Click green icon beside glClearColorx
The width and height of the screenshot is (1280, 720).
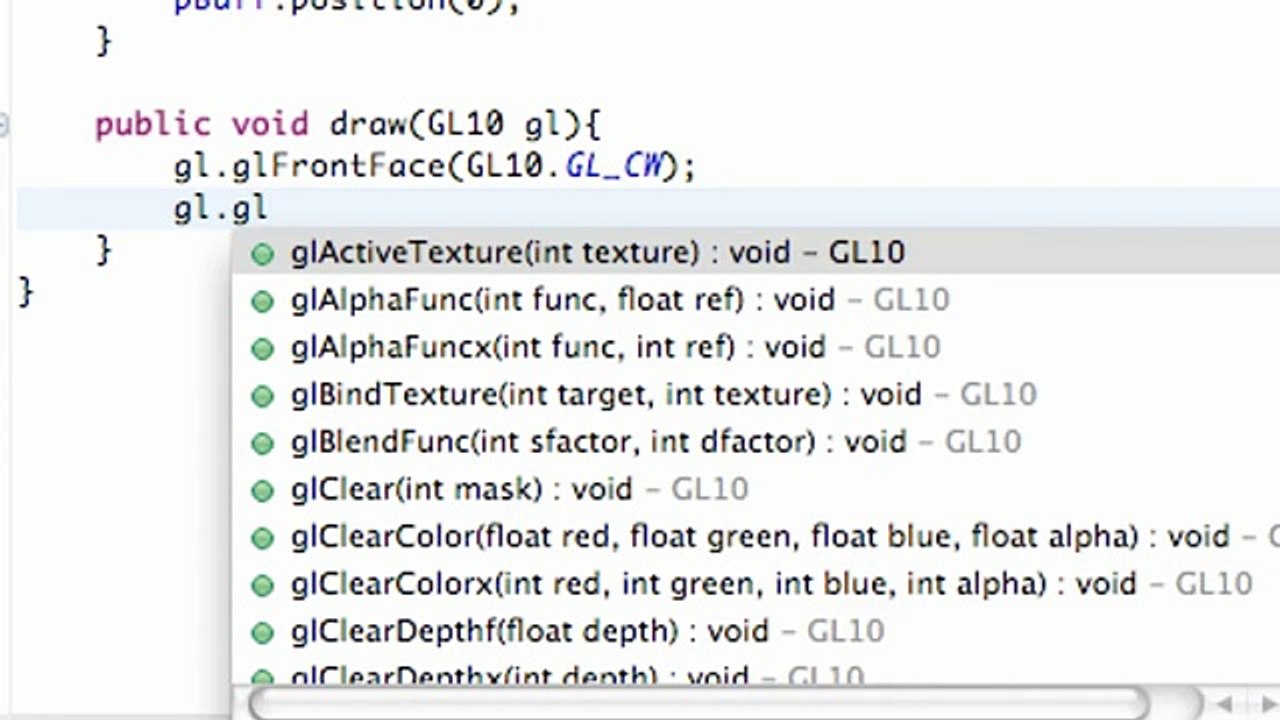[x=262, y=584]
